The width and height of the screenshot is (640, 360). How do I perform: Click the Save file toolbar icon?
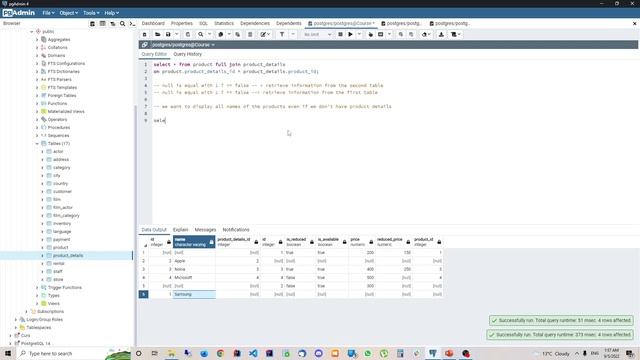coord(168,35)
